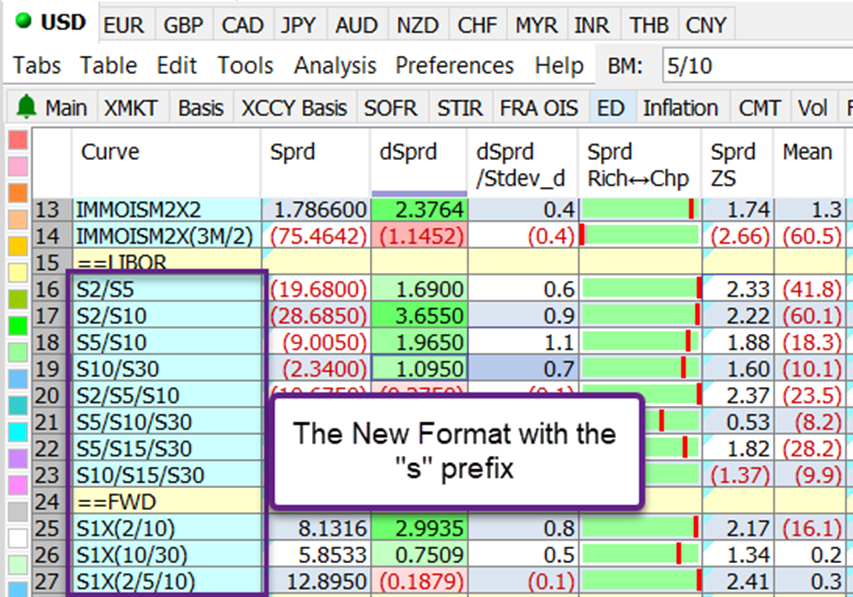Open the Preferences menu

tap(455, 65)
